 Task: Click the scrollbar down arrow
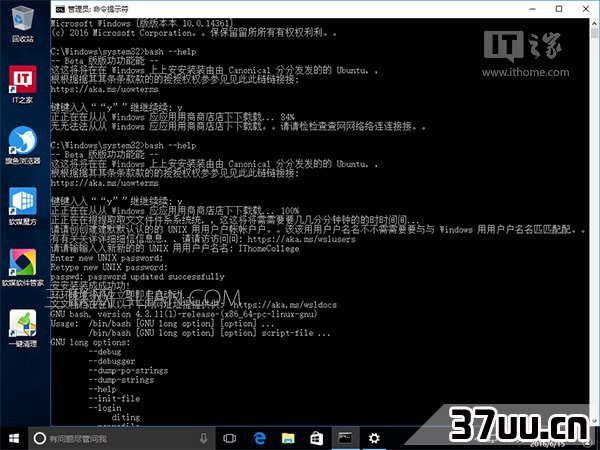coord(594,421)
